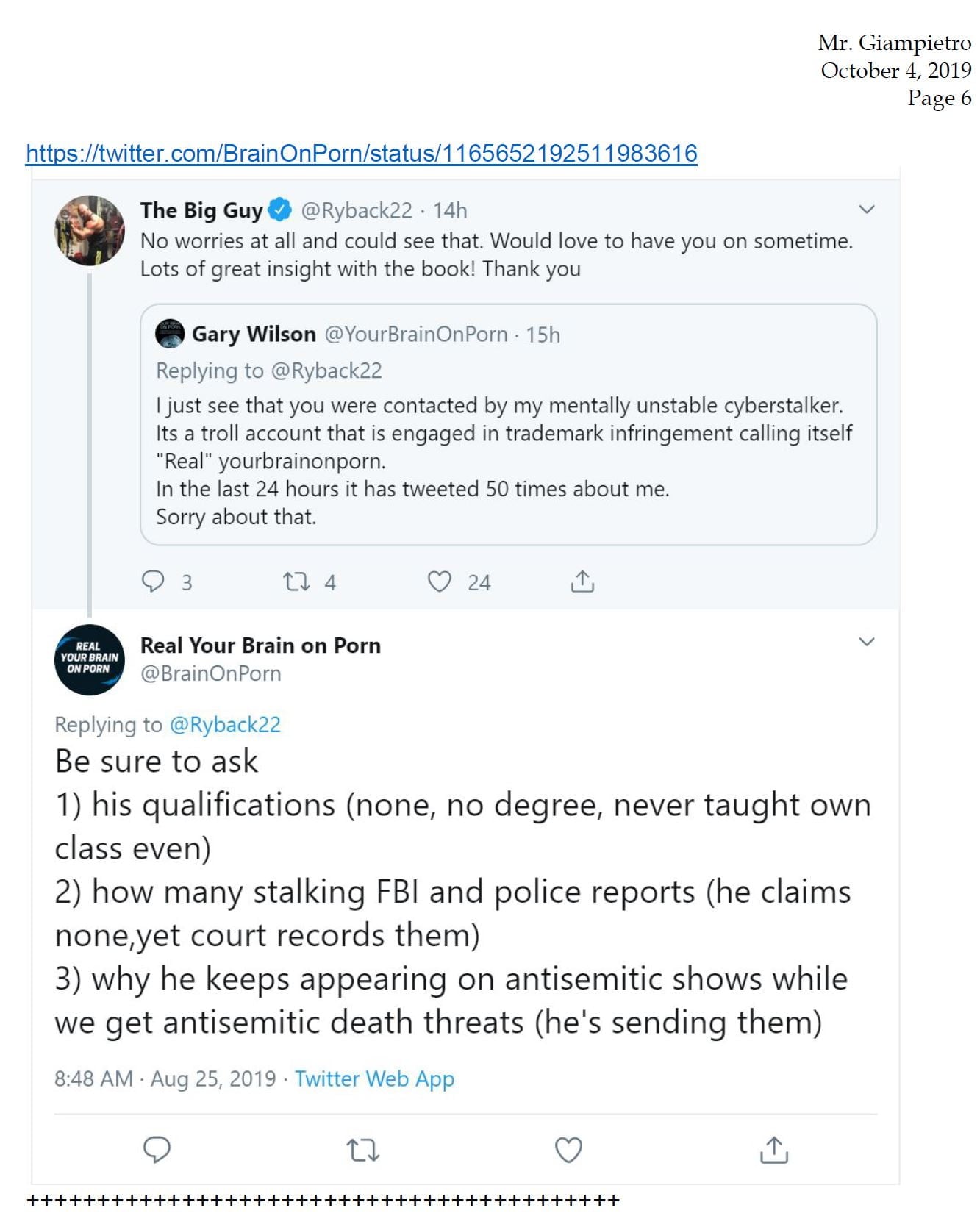Image resolution: width=980 pixels, height=1227 pixels.
Task: Open Real Your Brain on Porn profile name
Action: coord(260,645)
